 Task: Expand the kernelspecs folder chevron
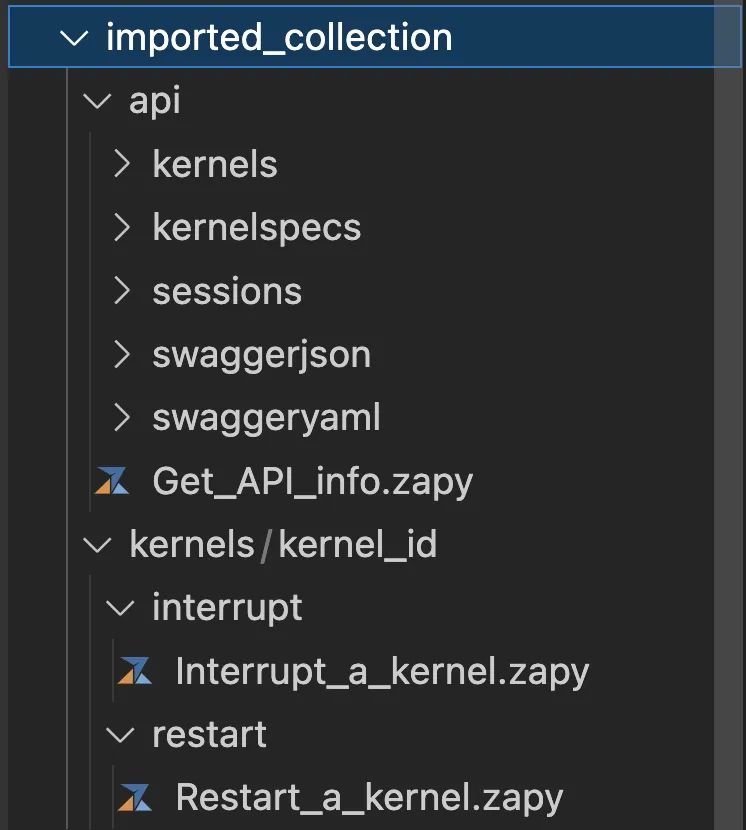pyautogui.click(x=122, y=228)
